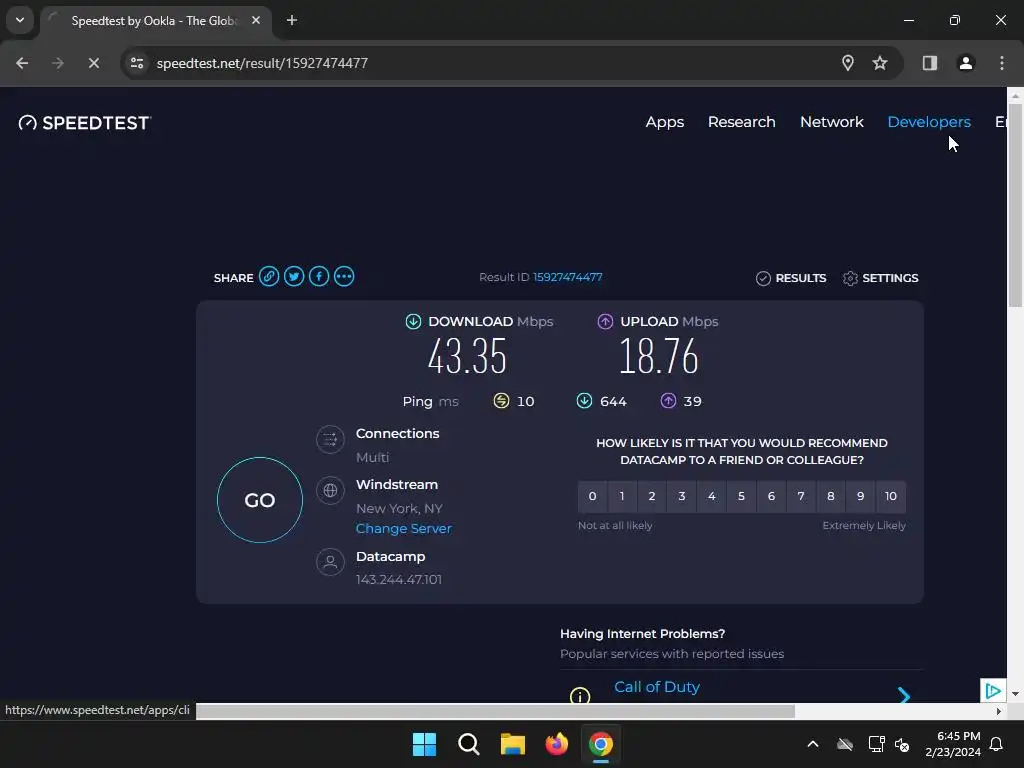The width and height of the screenshot is (1024, 768).
Task: Start the test with GO
Action: (260, 500)
